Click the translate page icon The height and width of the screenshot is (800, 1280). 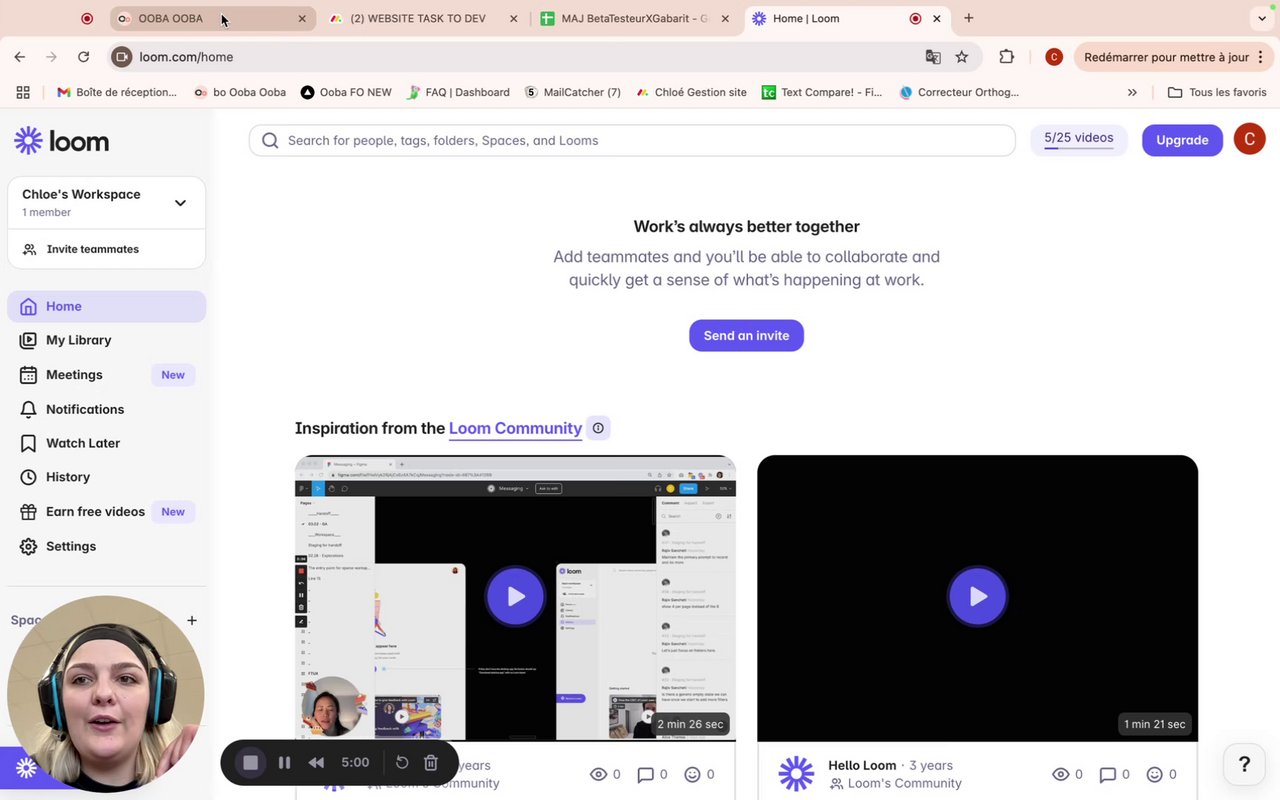[x=932, y=57]
